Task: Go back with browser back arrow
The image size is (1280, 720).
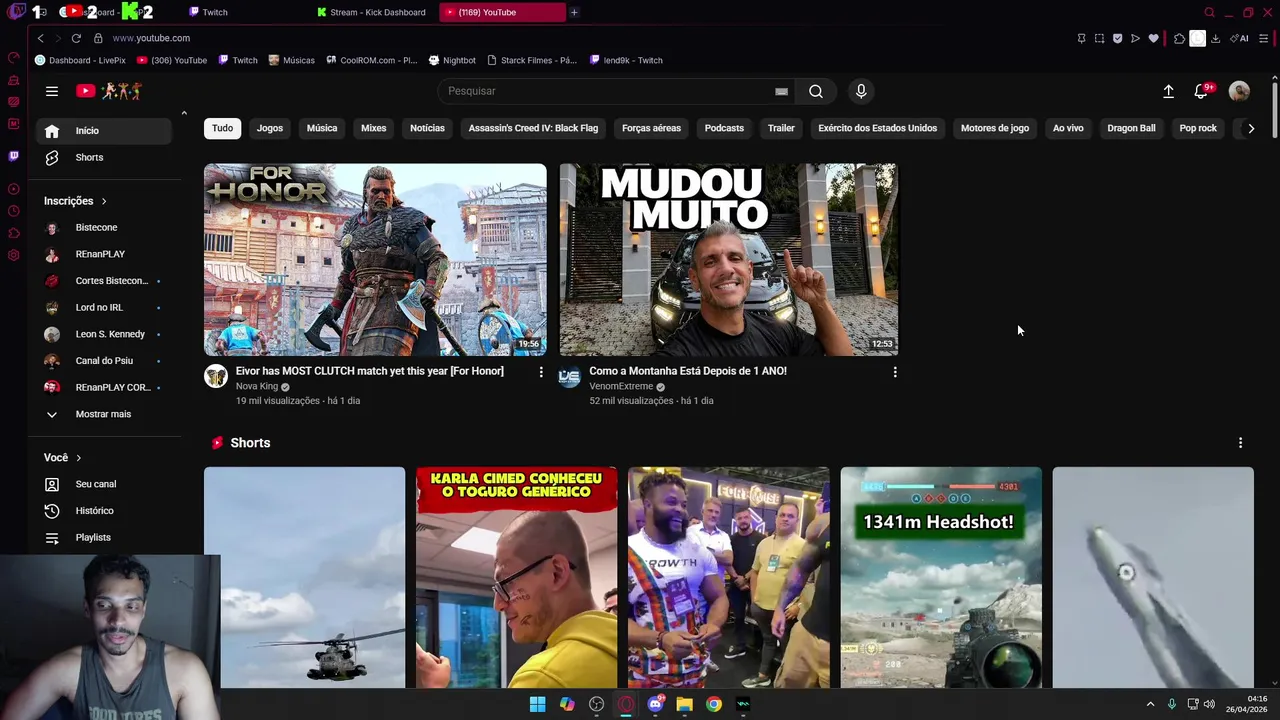Action: 40,38
